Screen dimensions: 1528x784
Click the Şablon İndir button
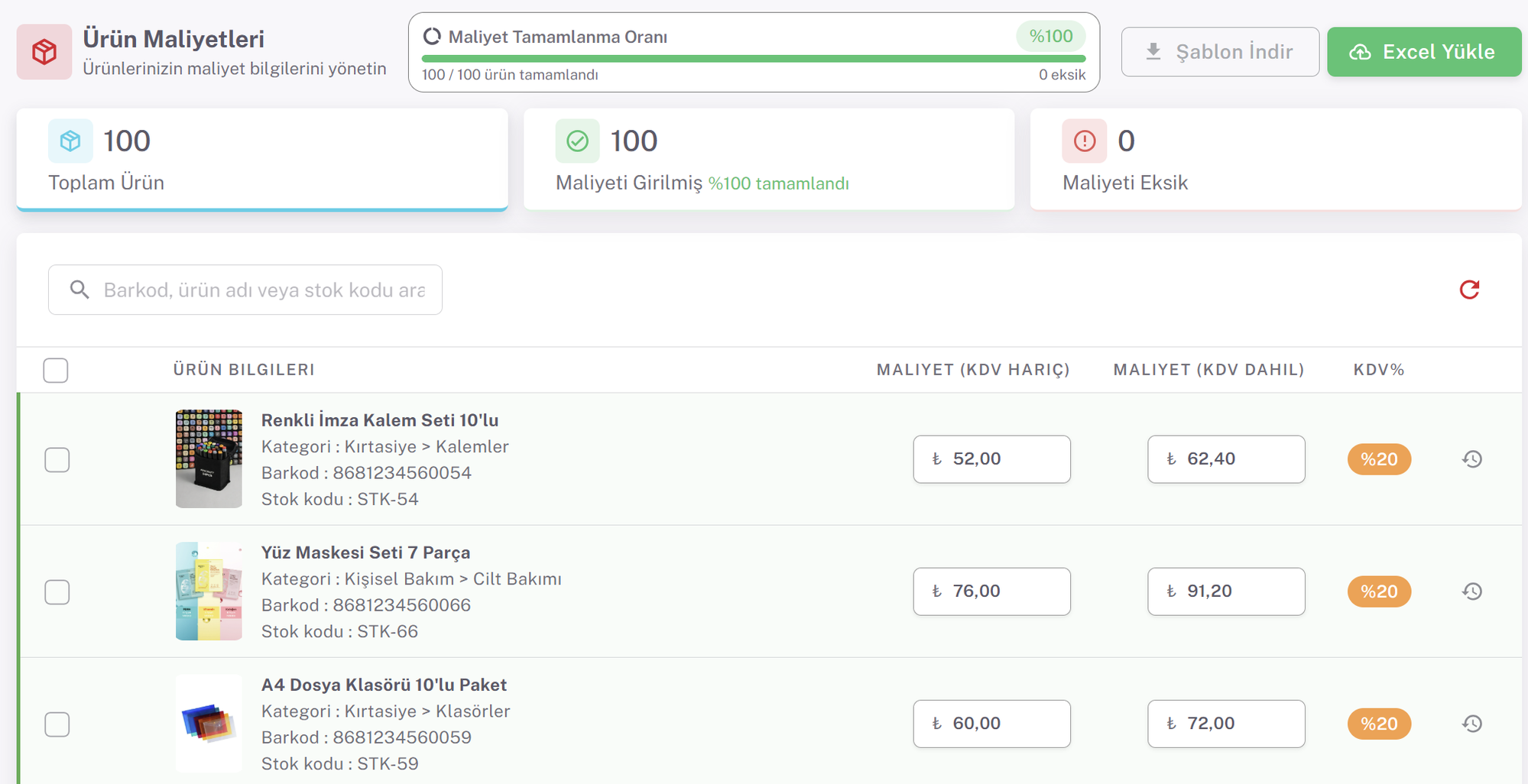1219,52
